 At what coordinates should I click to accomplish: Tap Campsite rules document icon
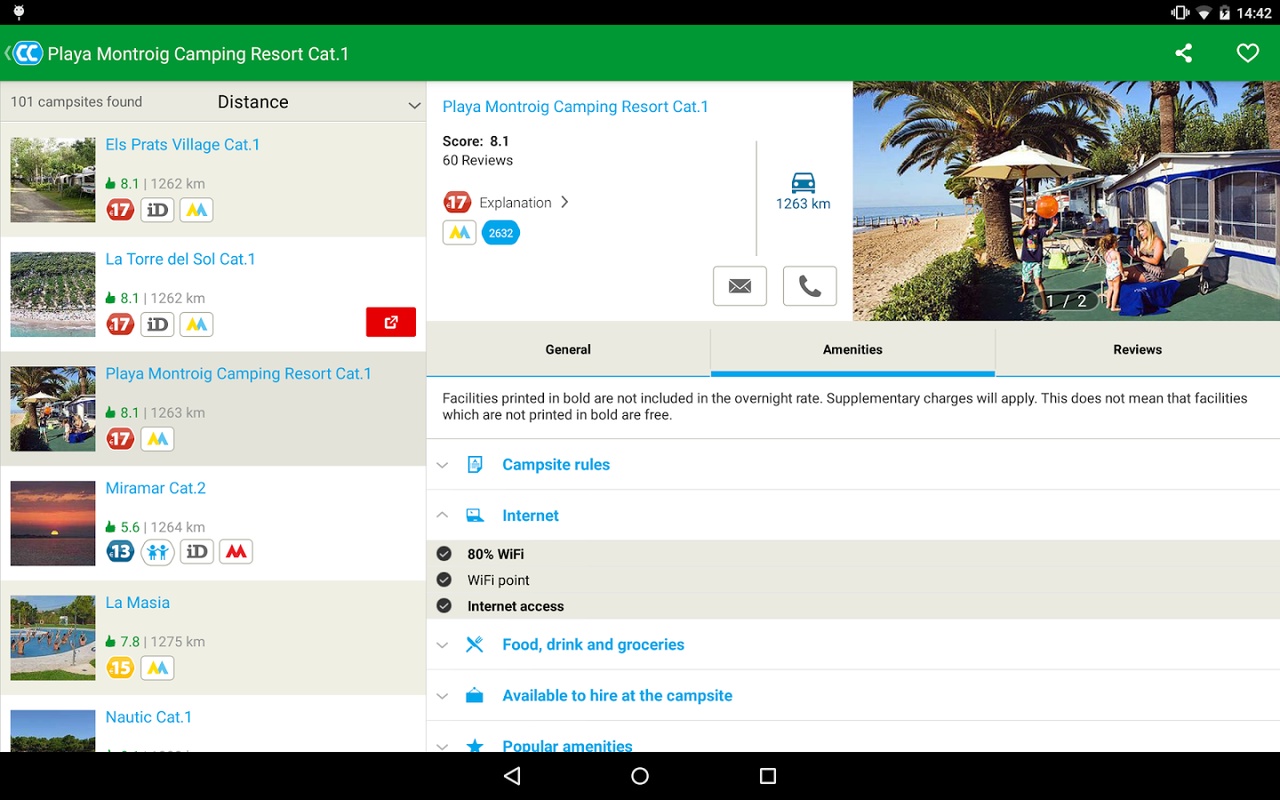tap(475, 464)
